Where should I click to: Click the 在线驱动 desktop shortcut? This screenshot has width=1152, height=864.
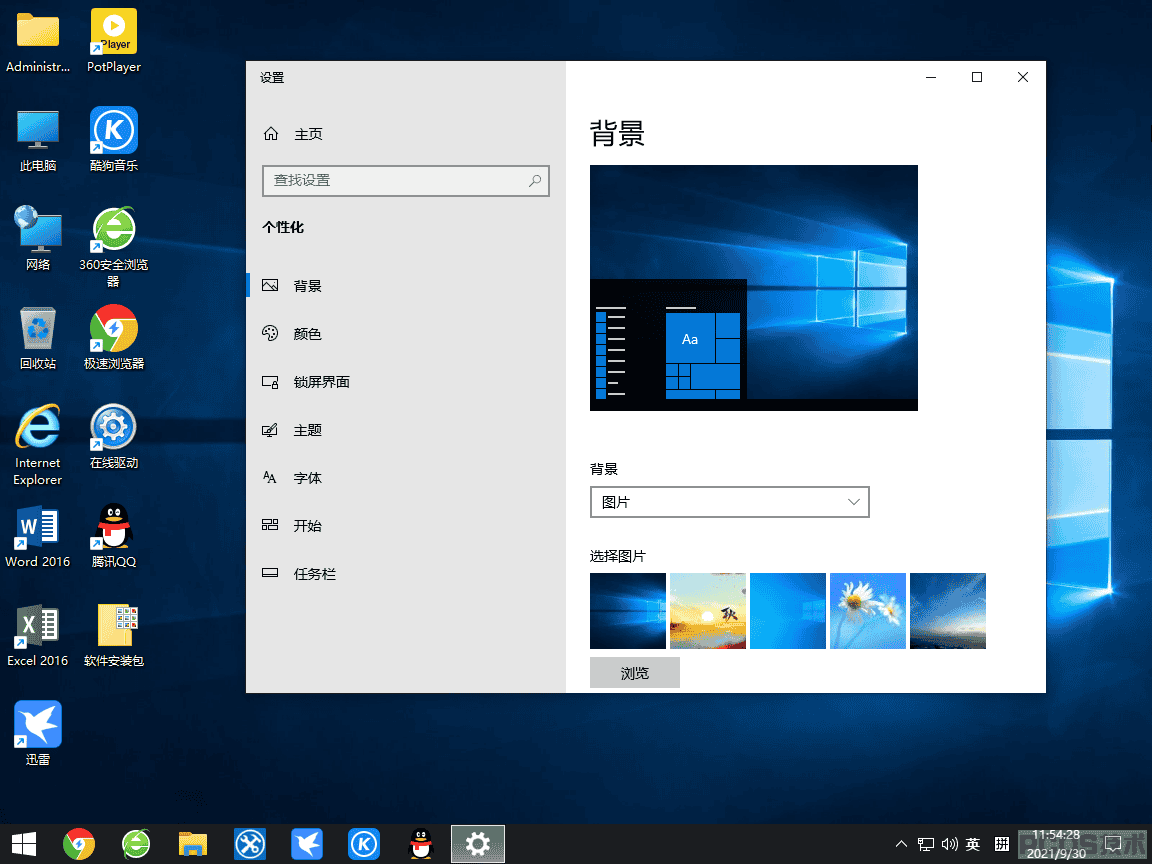pos(113,437)
